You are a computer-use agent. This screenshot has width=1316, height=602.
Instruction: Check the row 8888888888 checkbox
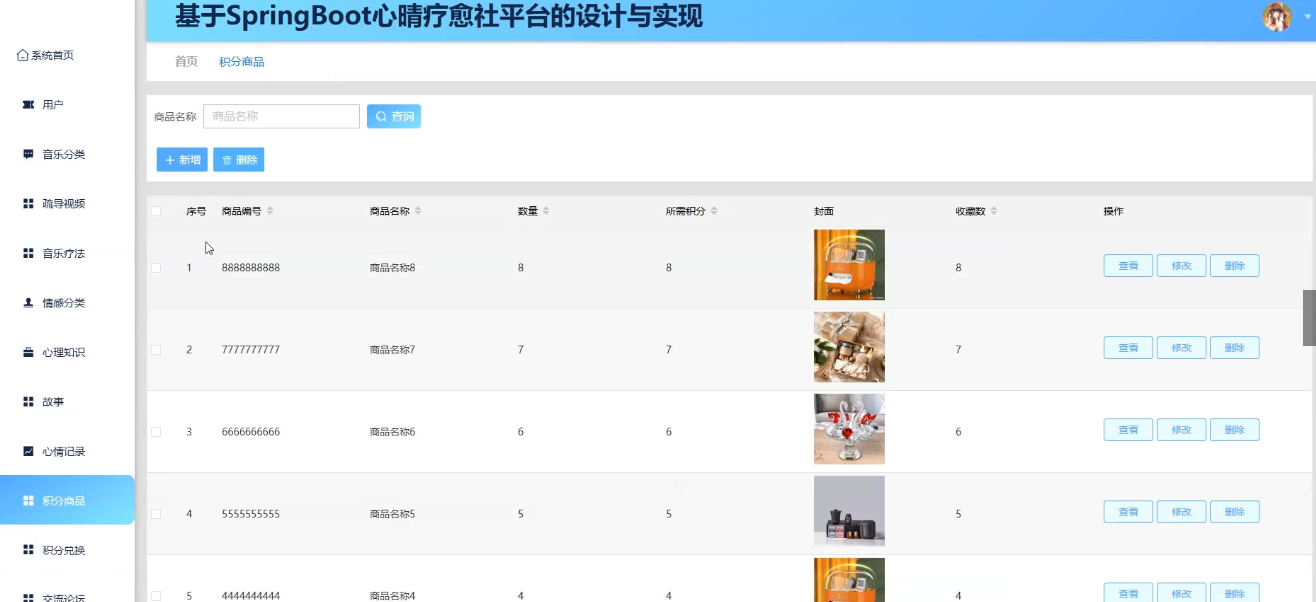156,268
